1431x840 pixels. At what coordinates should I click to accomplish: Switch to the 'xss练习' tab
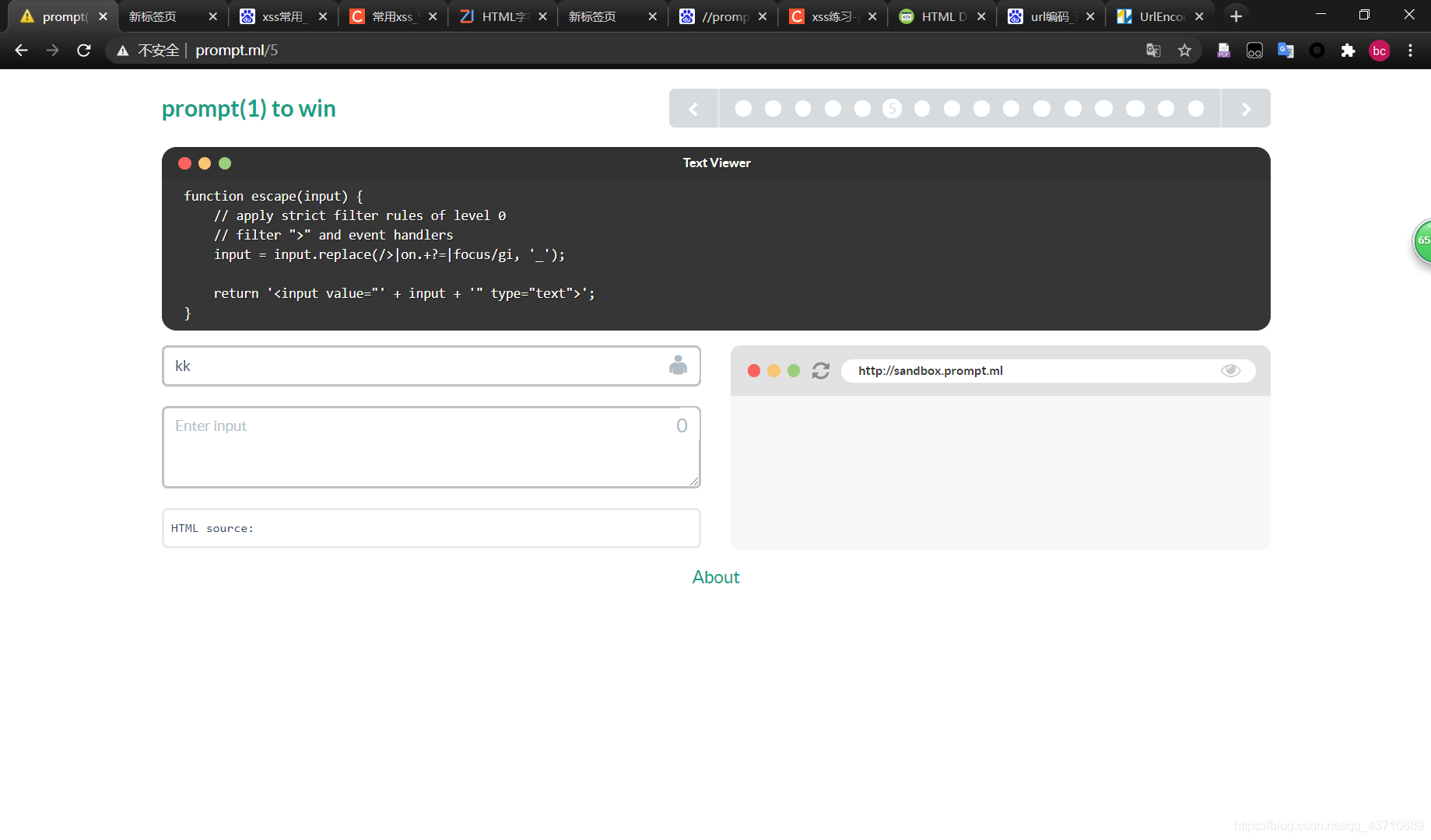tap(831, 16)
